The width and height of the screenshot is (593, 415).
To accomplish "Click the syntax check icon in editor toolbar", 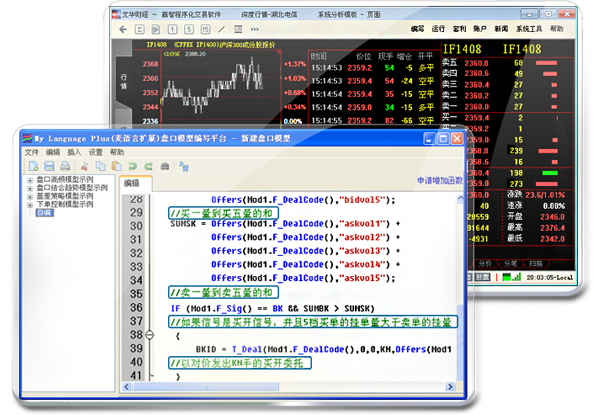I will (184, 166).
